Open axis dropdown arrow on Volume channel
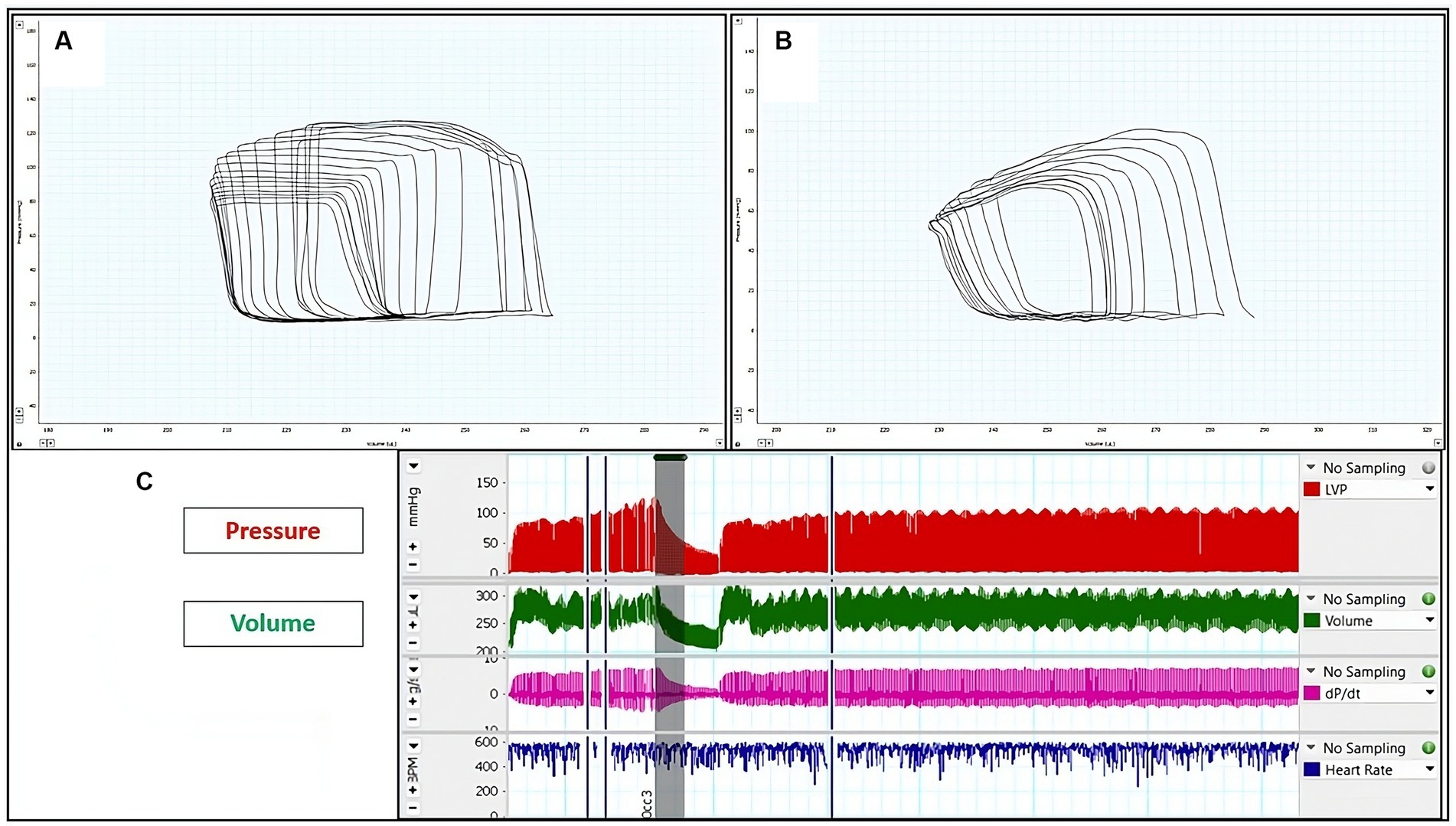This screenshot has height=826, width=1456. pos(413,597)
